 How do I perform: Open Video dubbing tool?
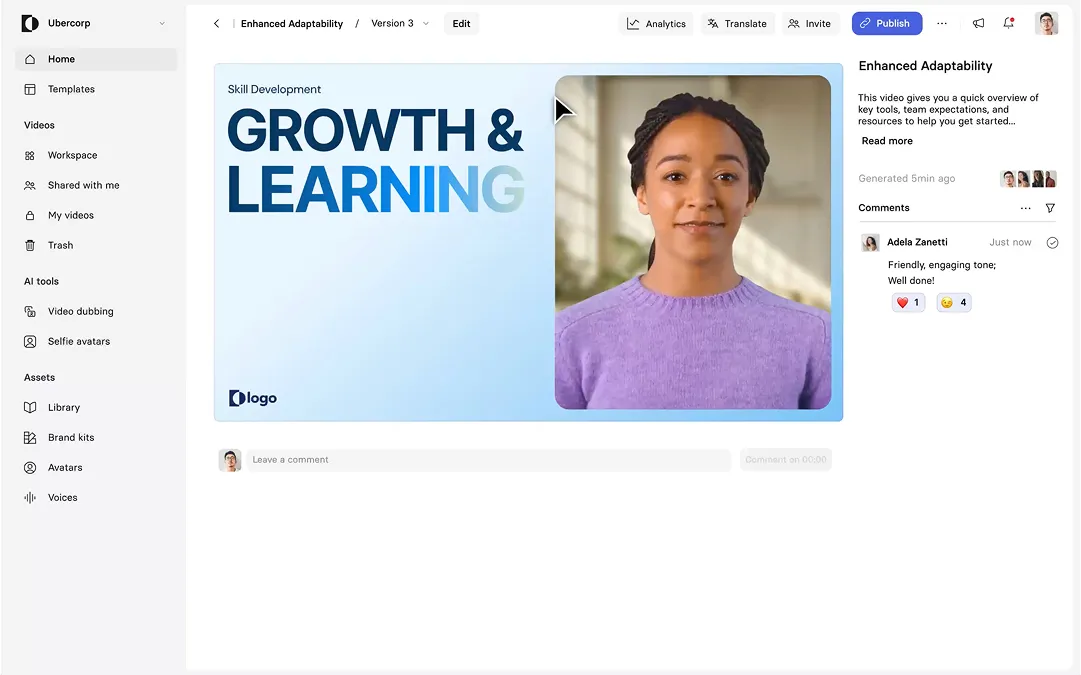[80, 311]
